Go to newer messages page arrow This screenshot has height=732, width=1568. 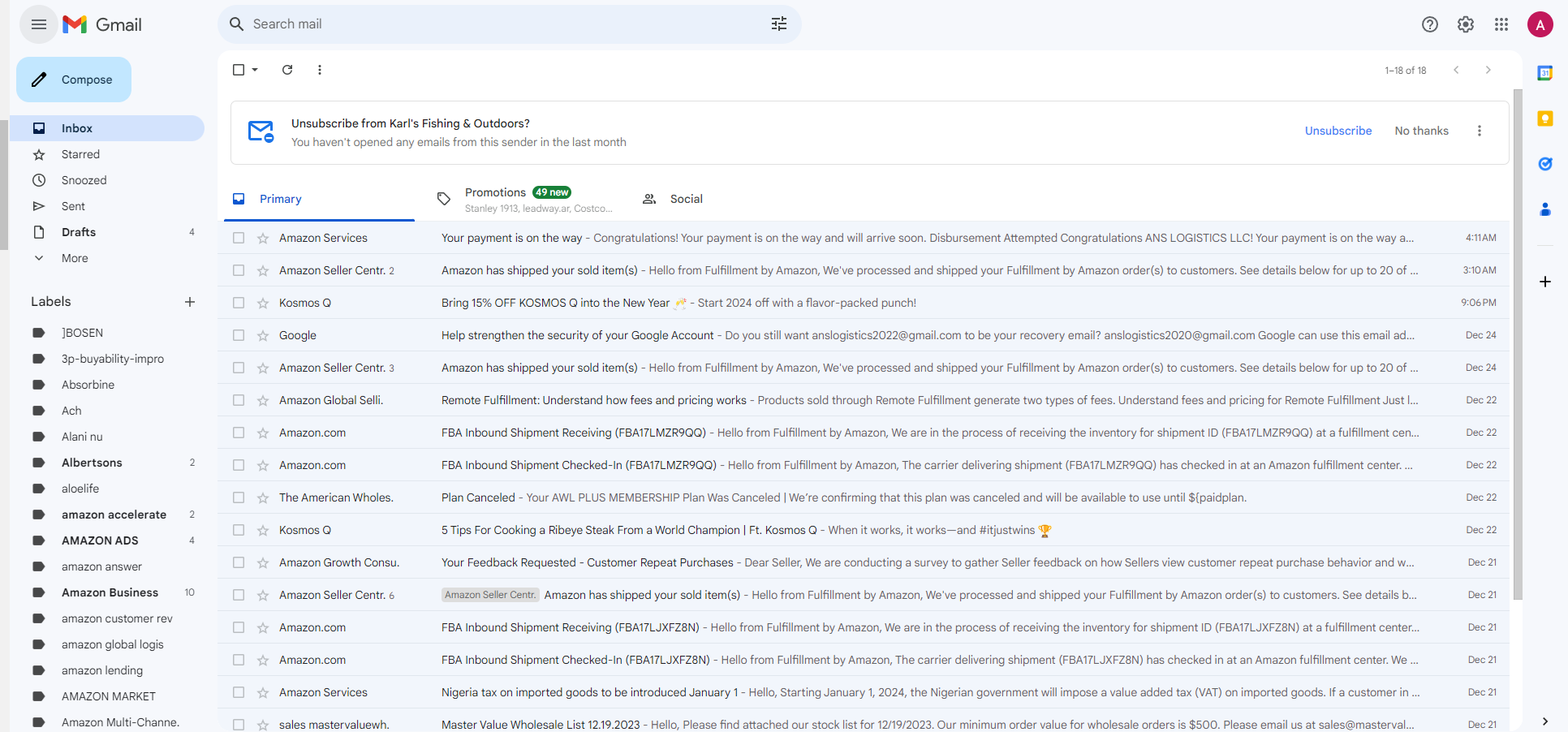[x=1456, y=70]
